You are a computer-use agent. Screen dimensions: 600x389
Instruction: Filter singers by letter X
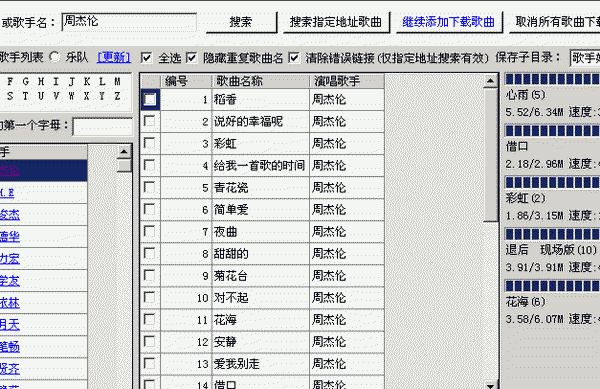pos(87,96)
